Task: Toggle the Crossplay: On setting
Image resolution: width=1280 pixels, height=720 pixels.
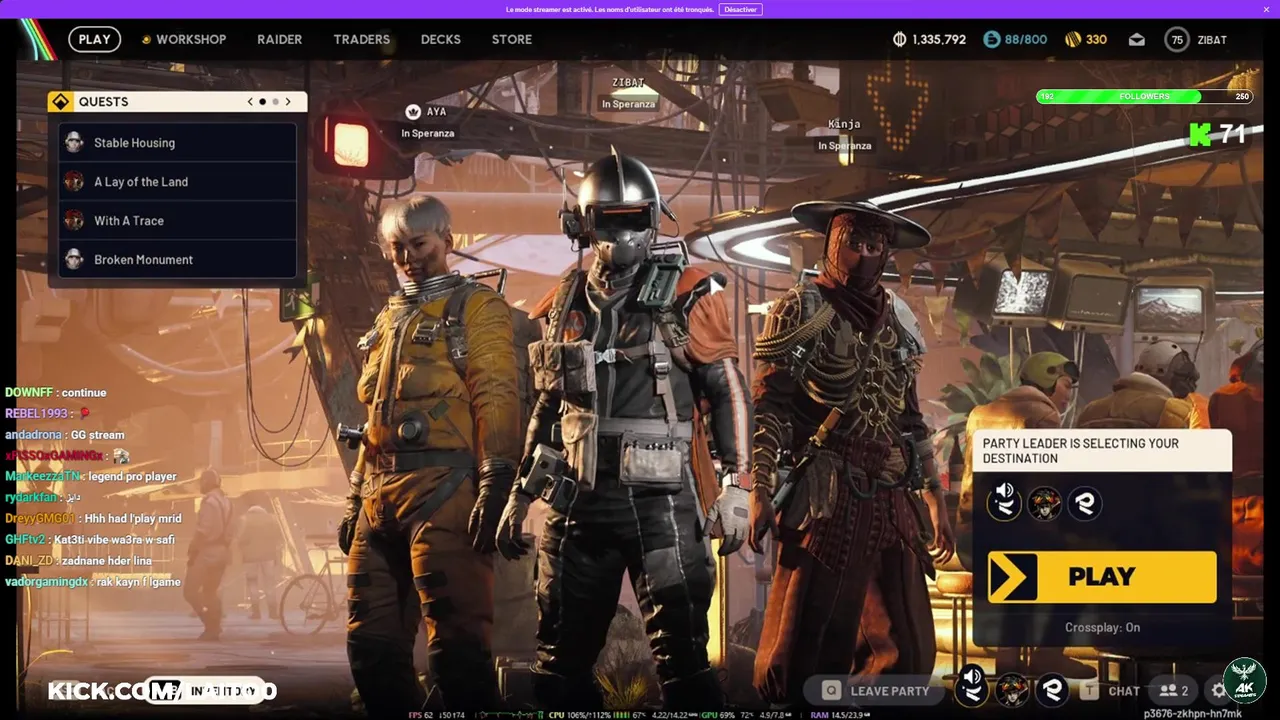Action: (1102, 628)
